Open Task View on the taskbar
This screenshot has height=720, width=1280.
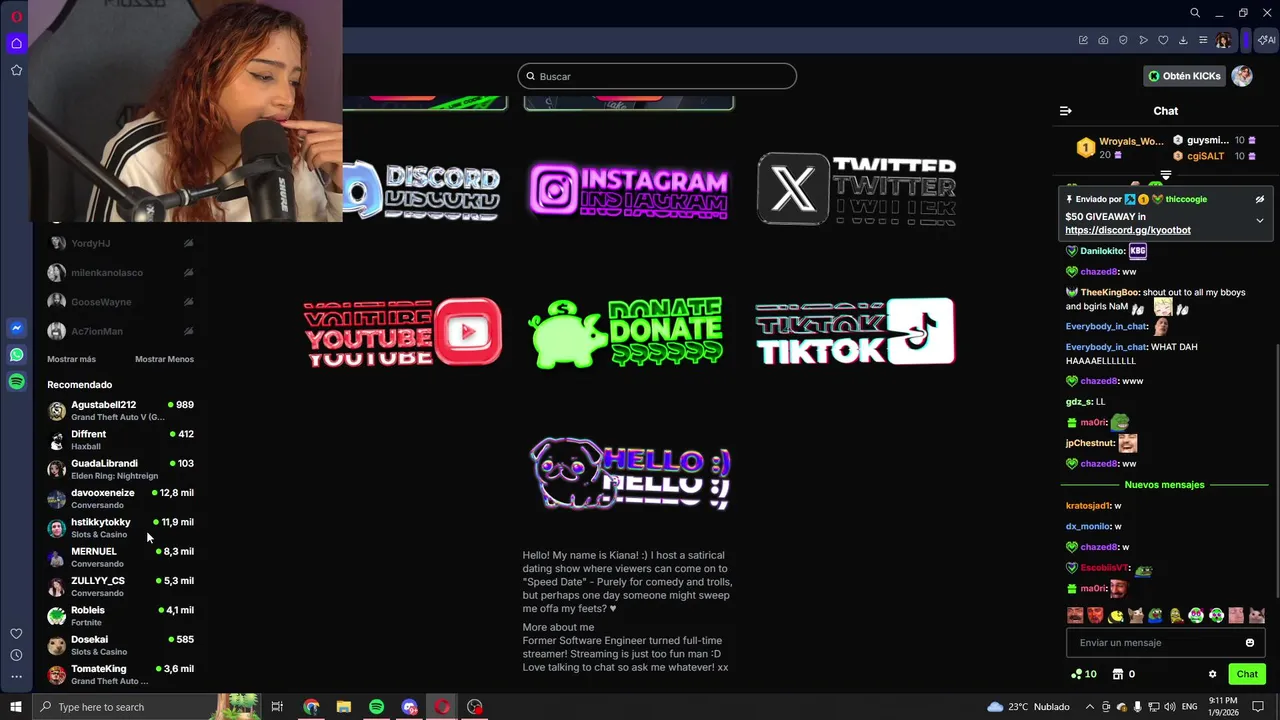tap(277, 707)
